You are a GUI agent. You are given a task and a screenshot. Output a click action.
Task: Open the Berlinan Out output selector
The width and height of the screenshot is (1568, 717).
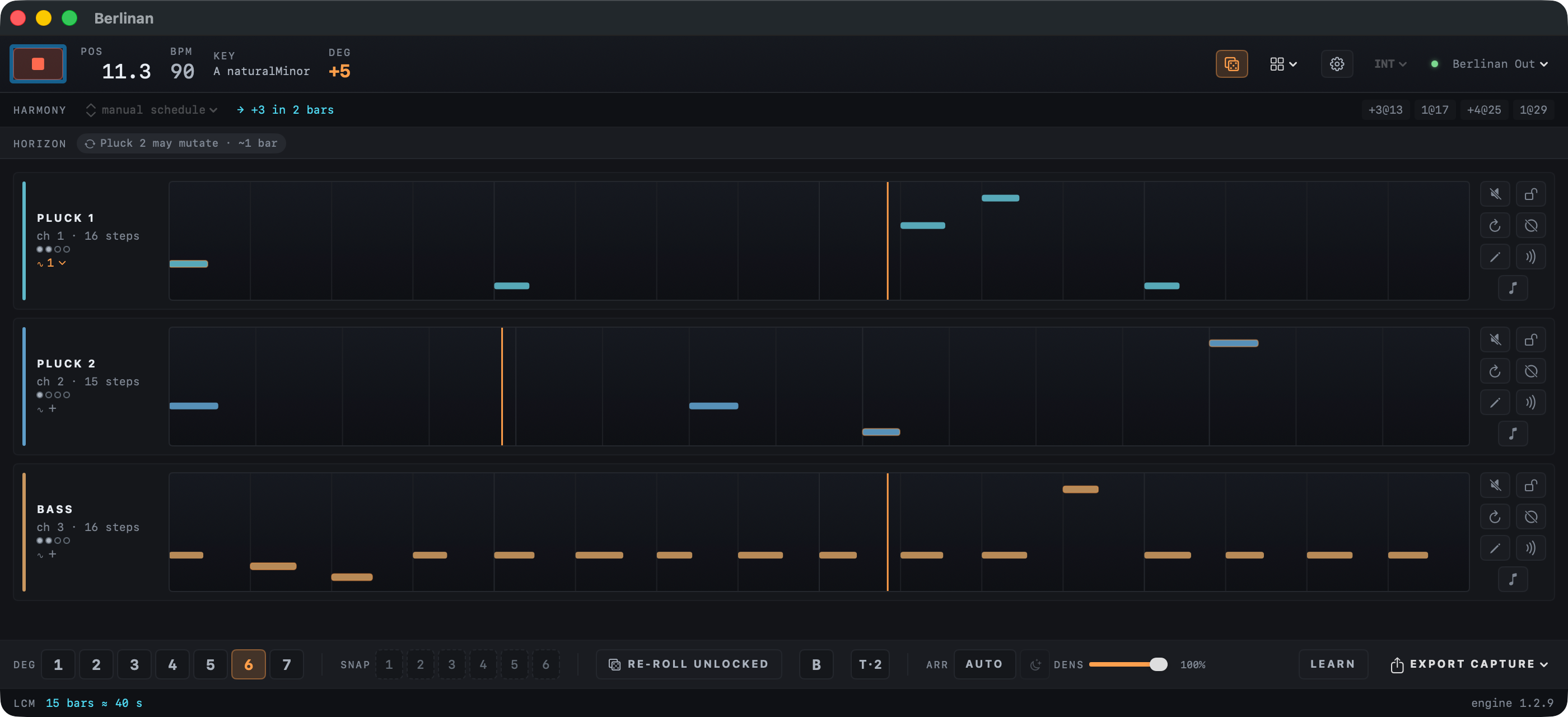pyautogui.click(x=1499, y=64)
